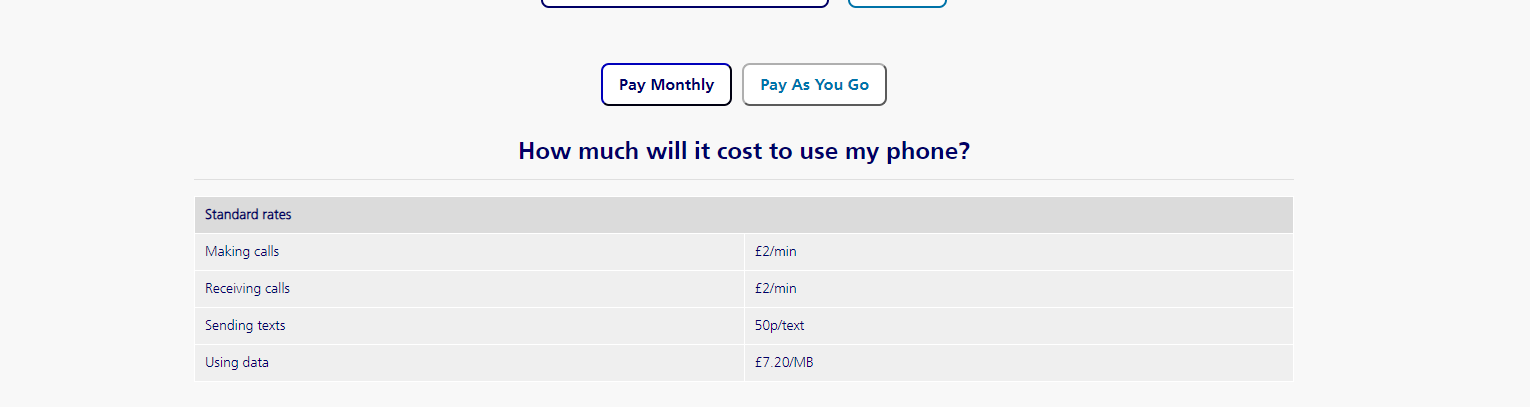This screenshot has height=407, width=1530.
Task: Select the £2/min rate for Receiving calls
Action: [776, 288]
